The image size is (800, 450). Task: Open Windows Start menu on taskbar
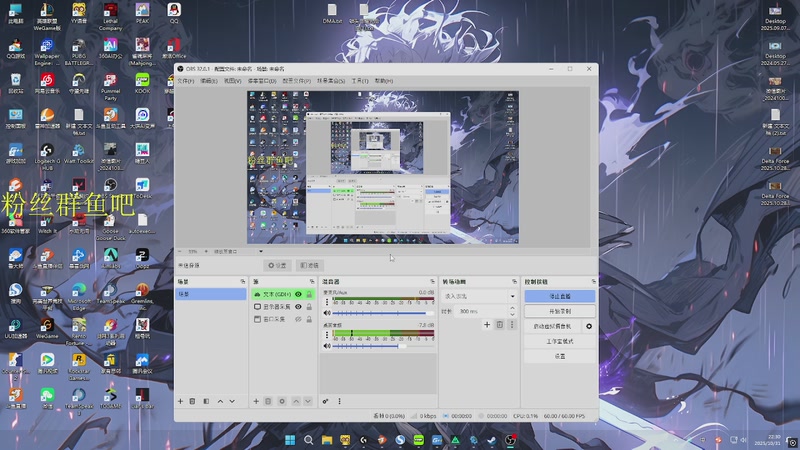point(290,440)
